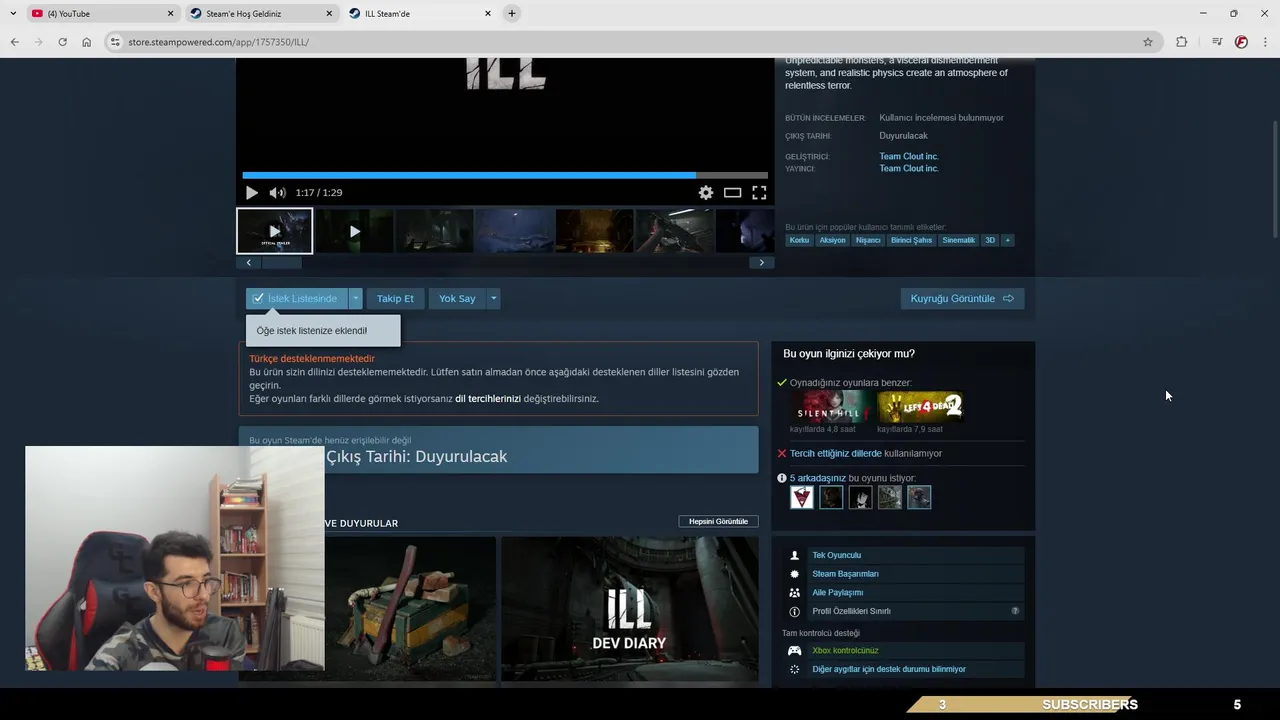The width and height of the screenshot is (1280, 720).
Task: Click Hepsini Görüntüle button
Action: point(718,521)
